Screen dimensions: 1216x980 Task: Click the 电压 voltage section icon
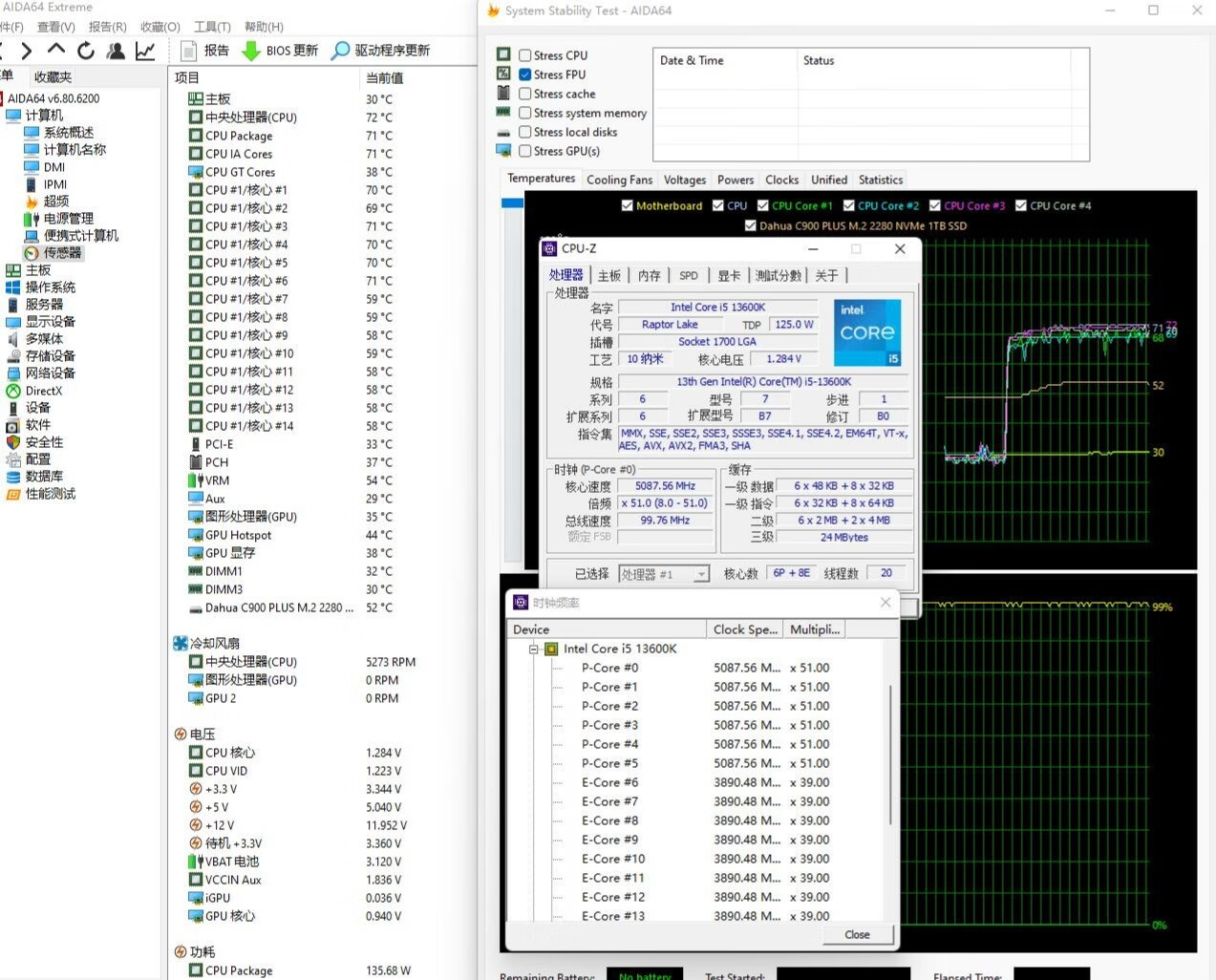[x=181, y=734]
